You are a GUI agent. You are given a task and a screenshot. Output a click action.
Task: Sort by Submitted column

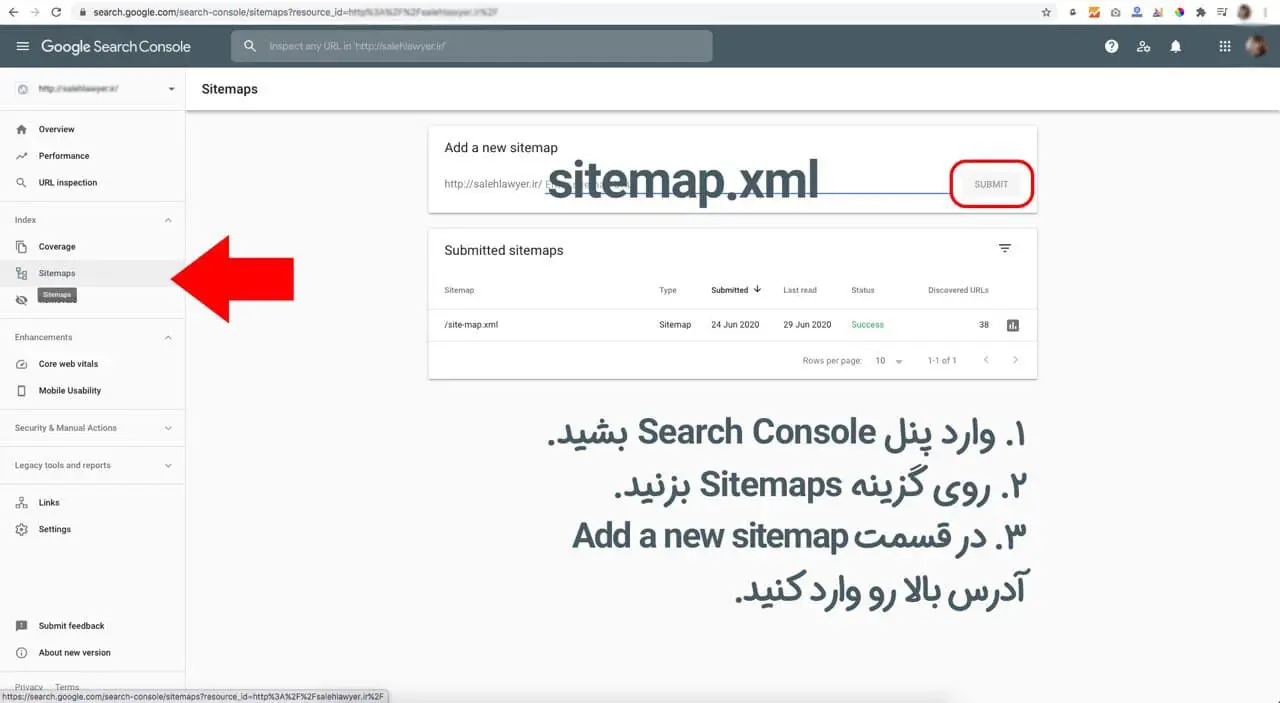click(736, 290)
